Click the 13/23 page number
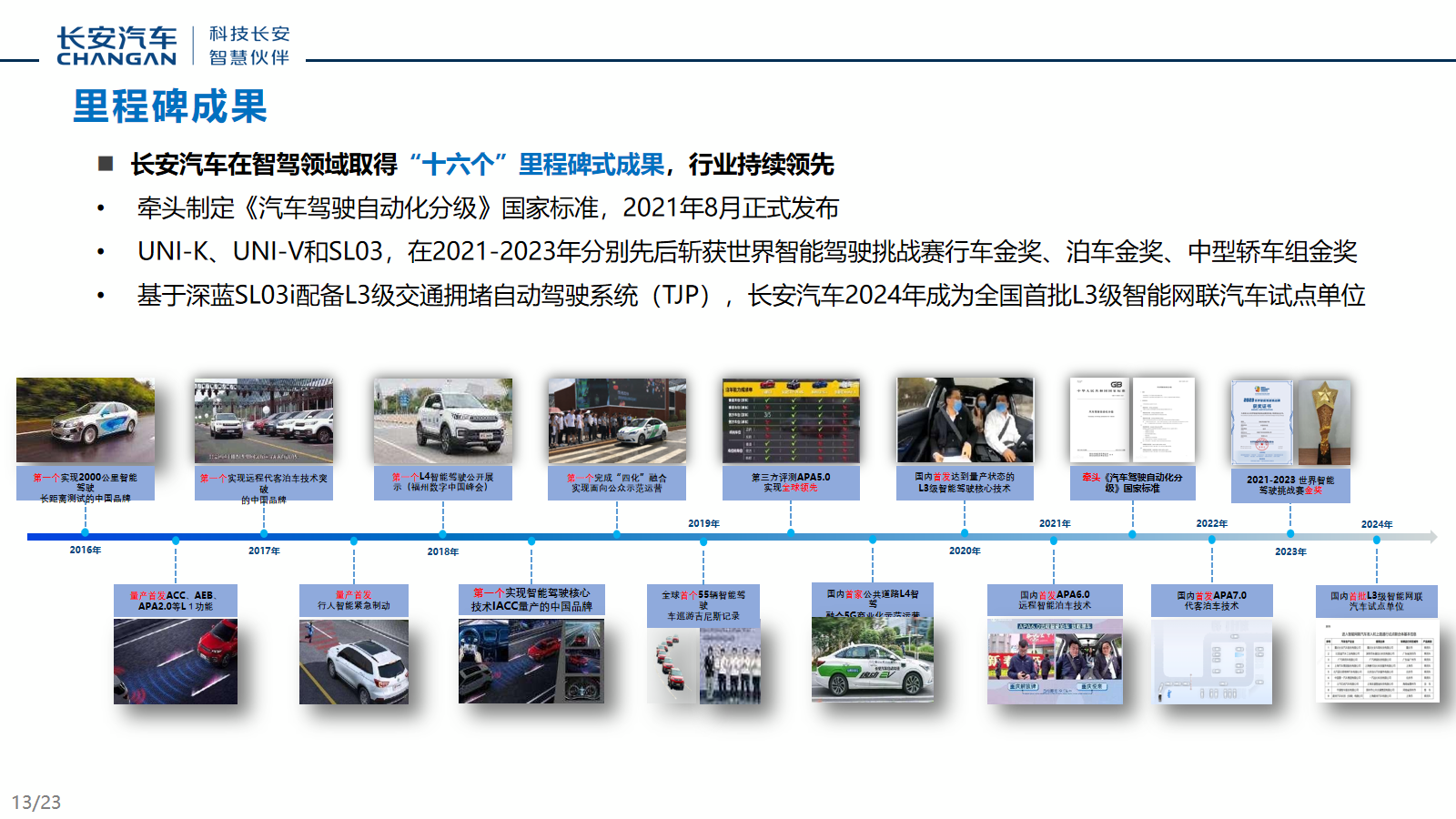 36,802
